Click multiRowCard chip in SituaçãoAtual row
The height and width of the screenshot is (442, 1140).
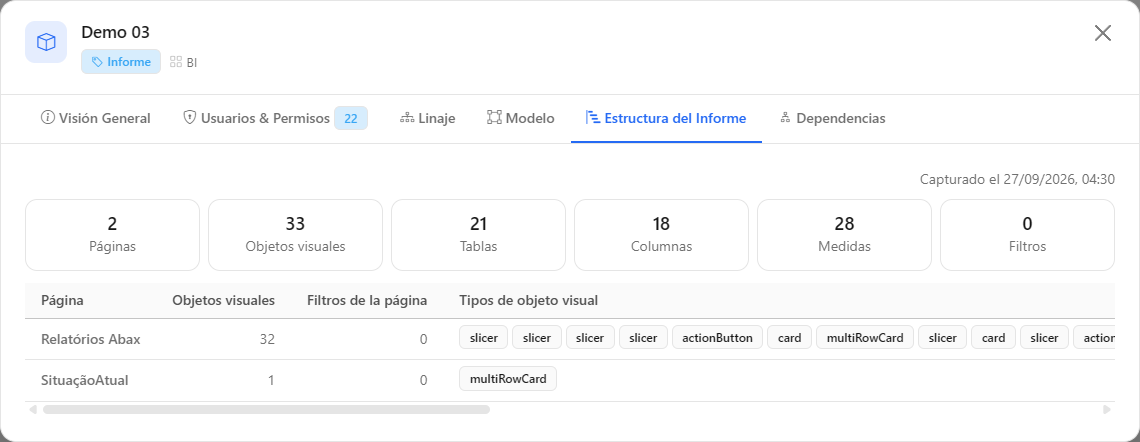(508, 378)
